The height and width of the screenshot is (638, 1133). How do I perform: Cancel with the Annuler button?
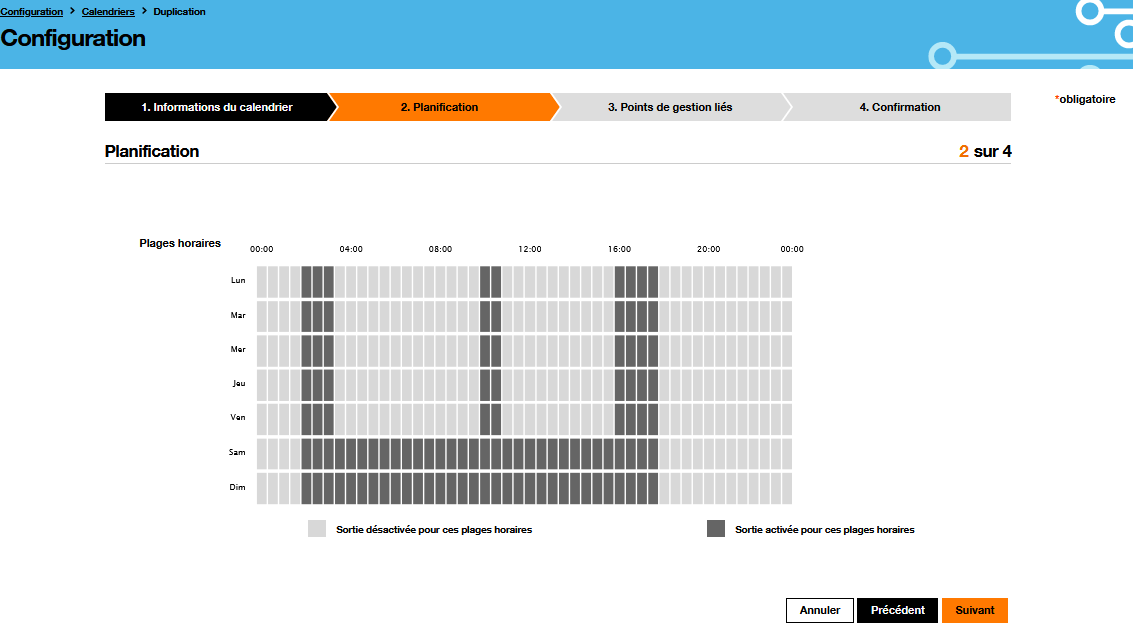(819, 610)
